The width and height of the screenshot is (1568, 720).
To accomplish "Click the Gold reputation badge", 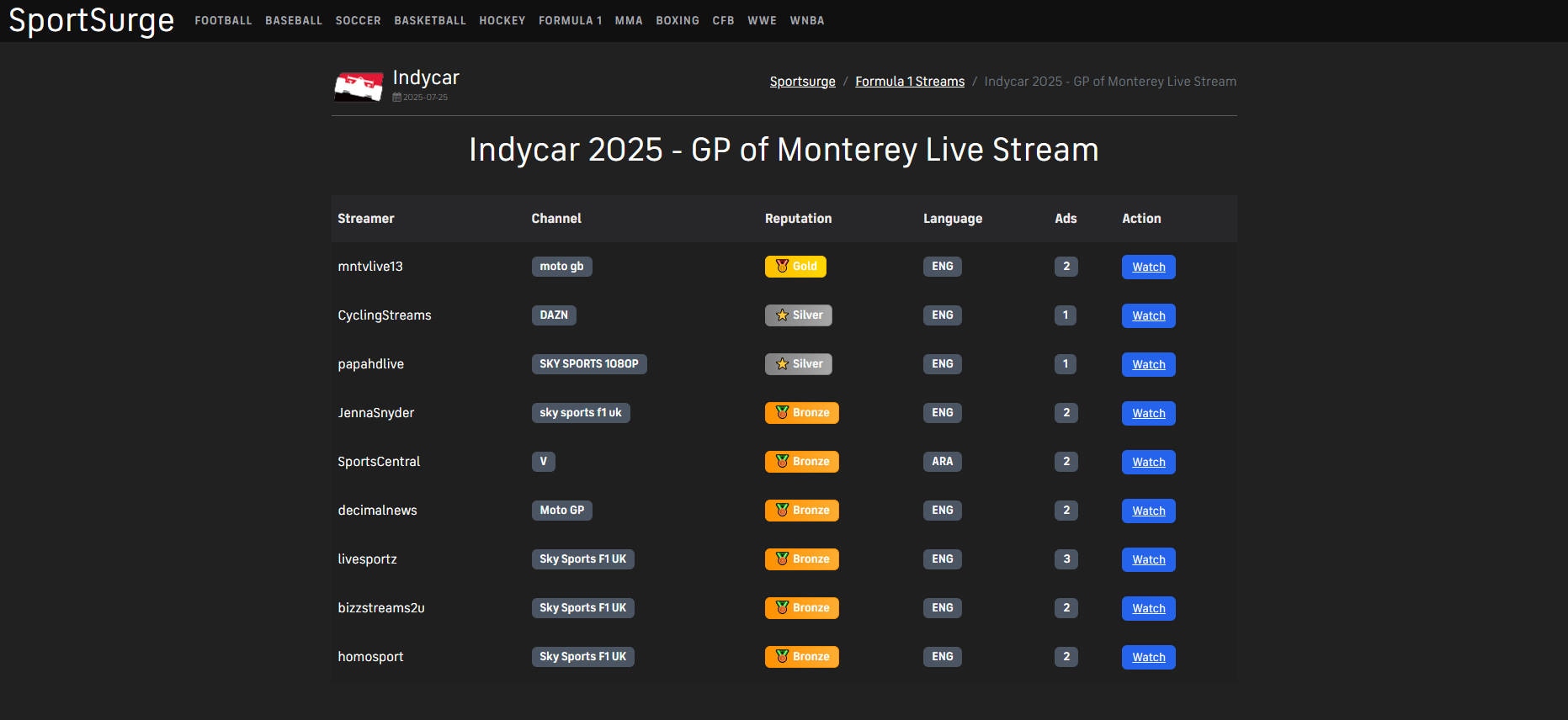I will [x=795, y=267].
